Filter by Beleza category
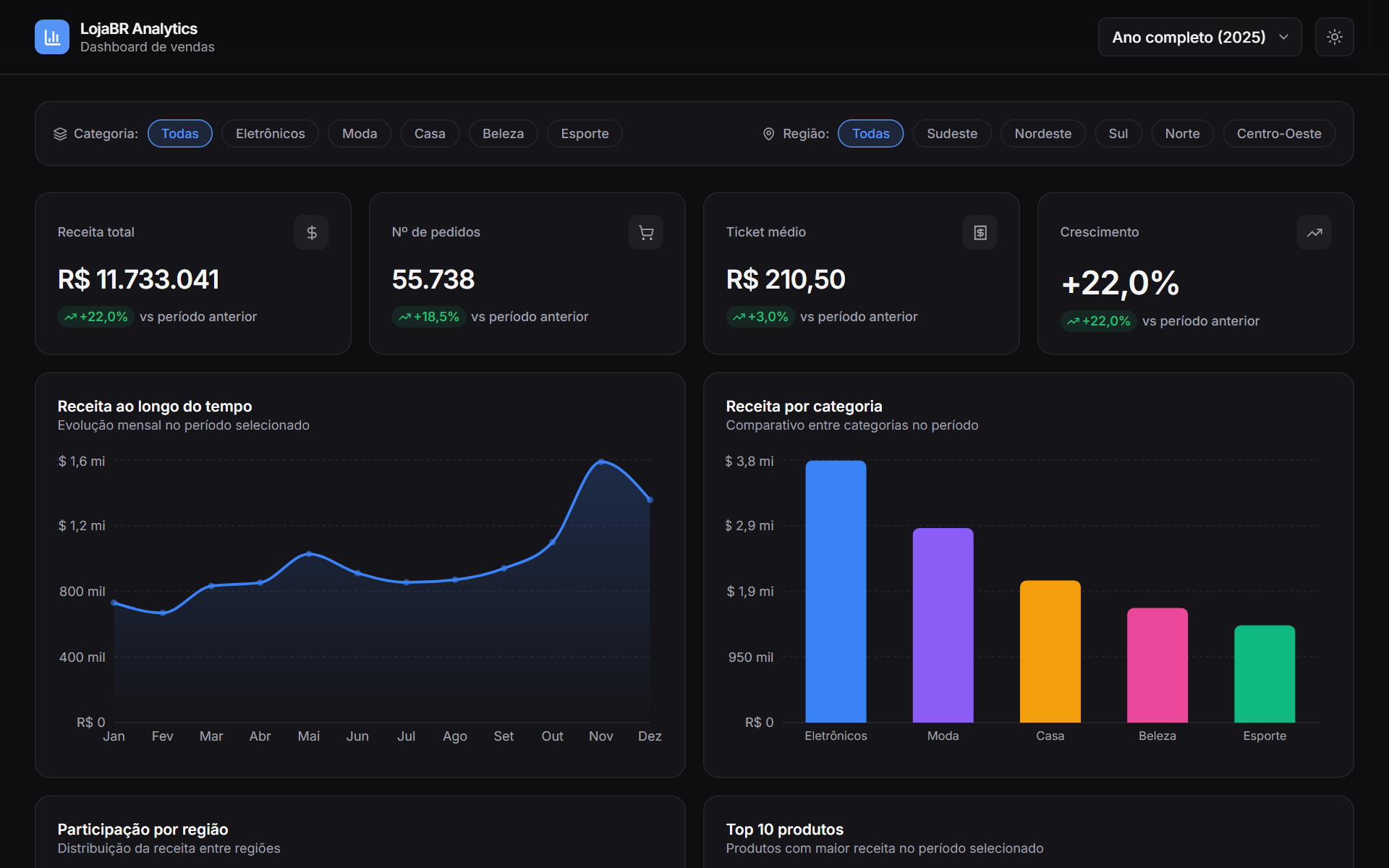The width and height of the screenshot is (1389, 868). pos(504,134)
